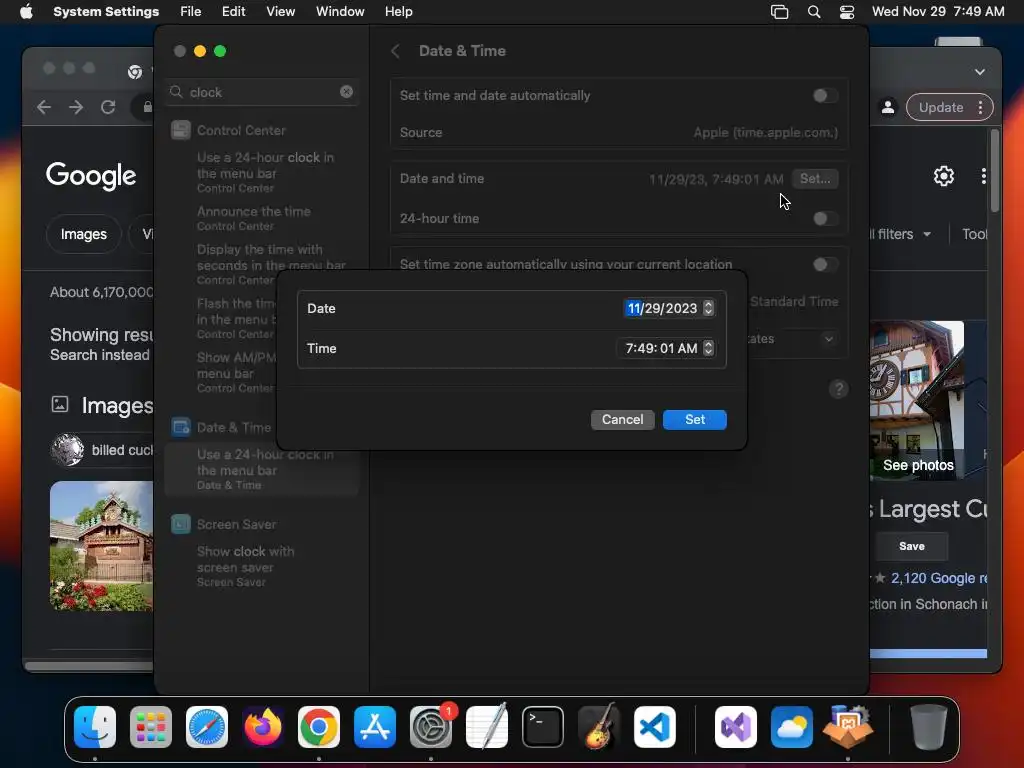Viewport: 1024px width, 768px height.
Task: Open Trash in the dock
Action: coord(929,727)
